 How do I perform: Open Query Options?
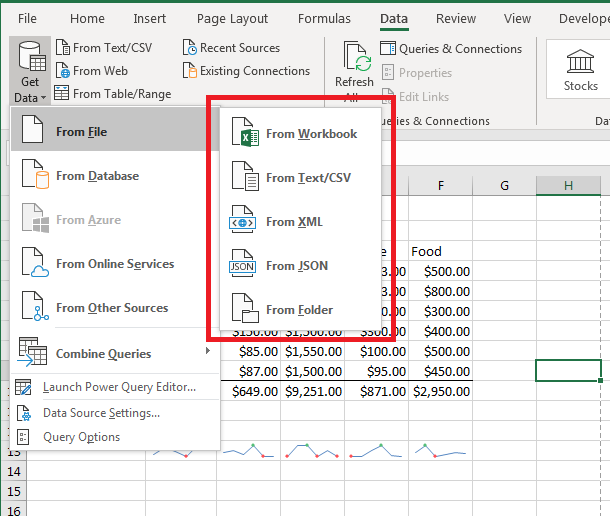pos(115,437)
